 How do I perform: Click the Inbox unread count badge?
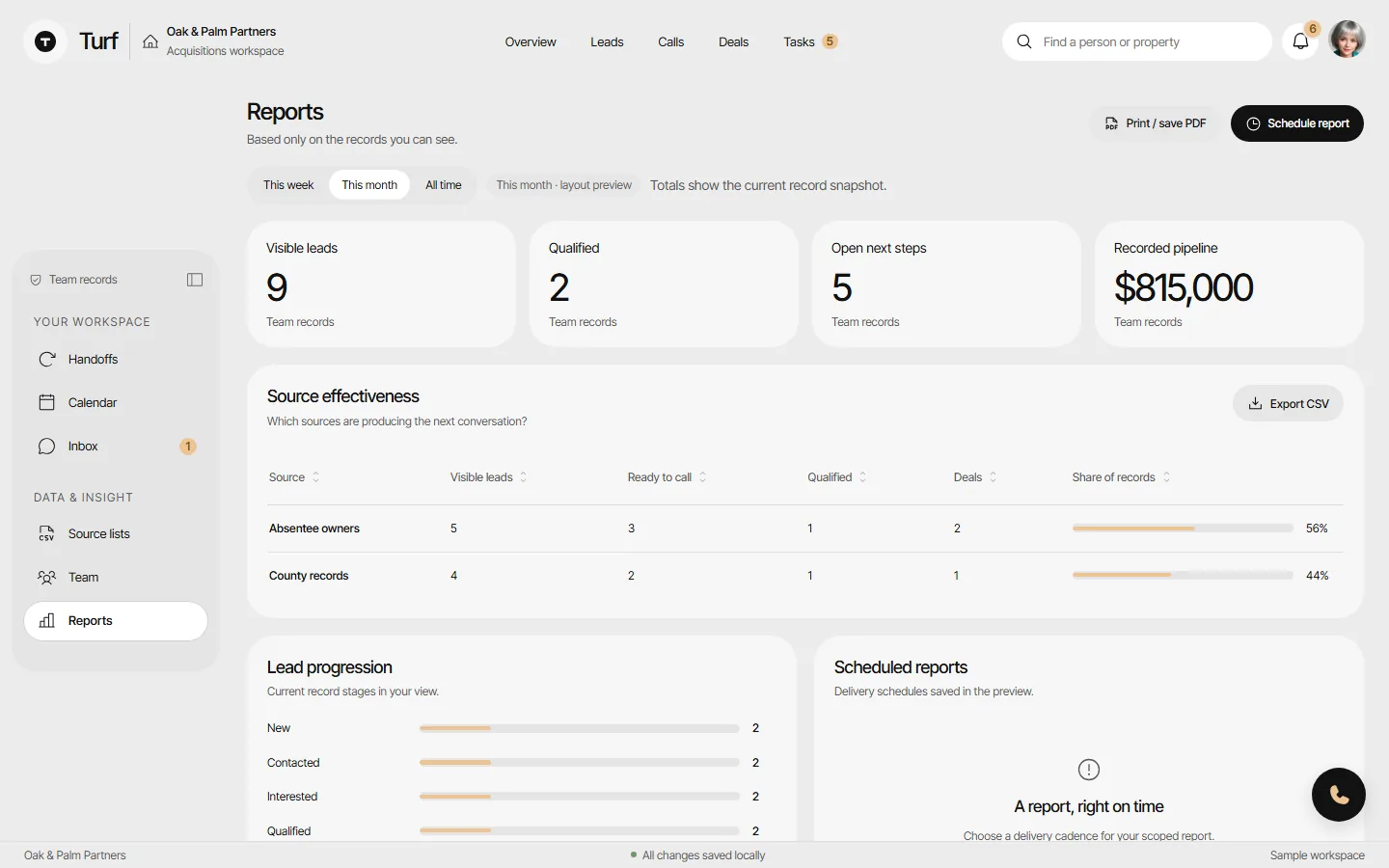pyautogui.click(x=188, y=447)
